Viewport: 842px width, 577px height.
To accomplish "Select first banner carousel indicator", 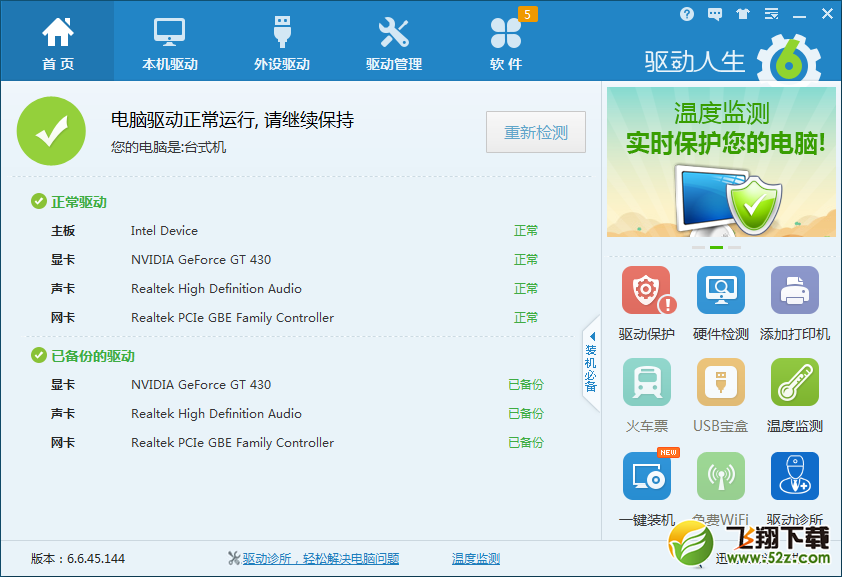I will pyautogui.click(x=698, y=247).
